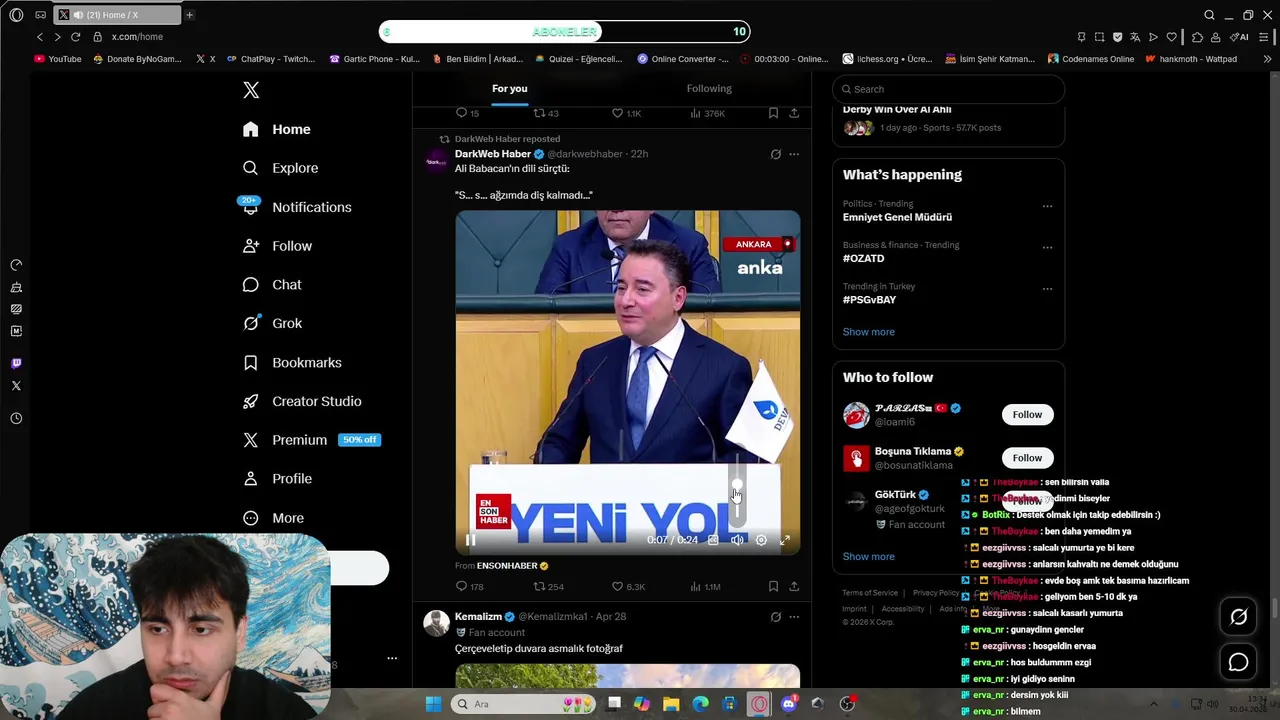Open options for Emniyet Genel Müdürü trend

pyautogui.click(x=1047, y=207)
